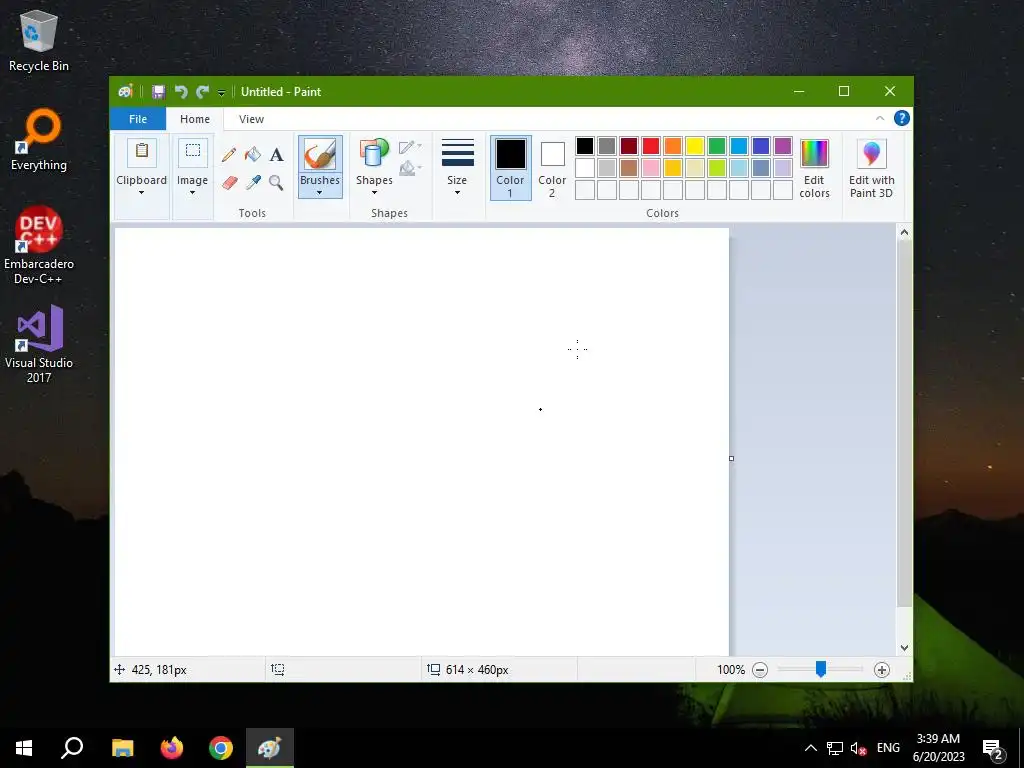Open the Shapes gallery icon
Screen dimensions: 1024x768
tap(374, 155)
